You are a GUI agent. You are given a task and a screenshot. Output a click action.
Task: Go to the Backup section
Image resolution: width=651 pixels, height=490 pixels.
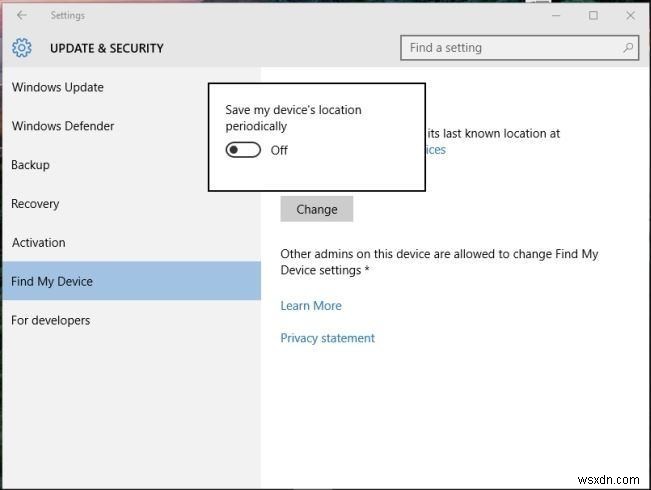click(x=30, y=165)
